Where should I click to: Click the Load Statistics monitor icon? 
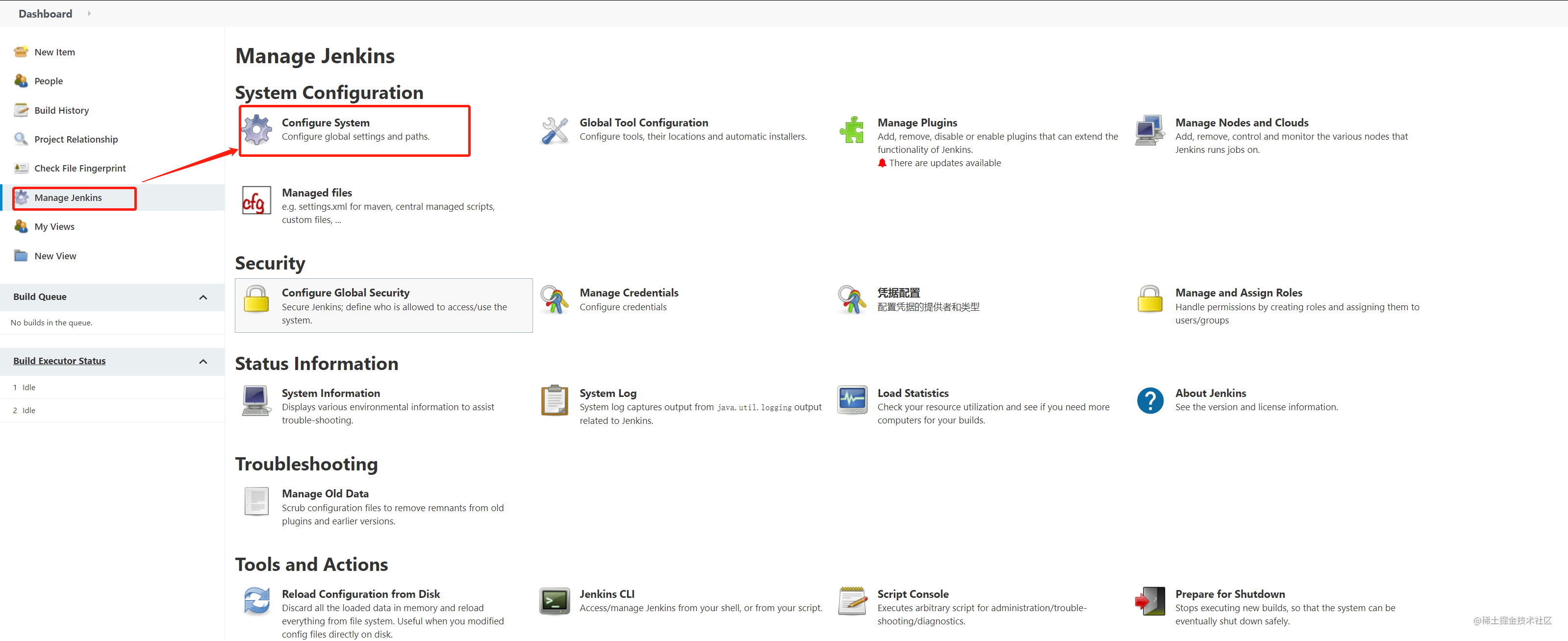(852, 400)
